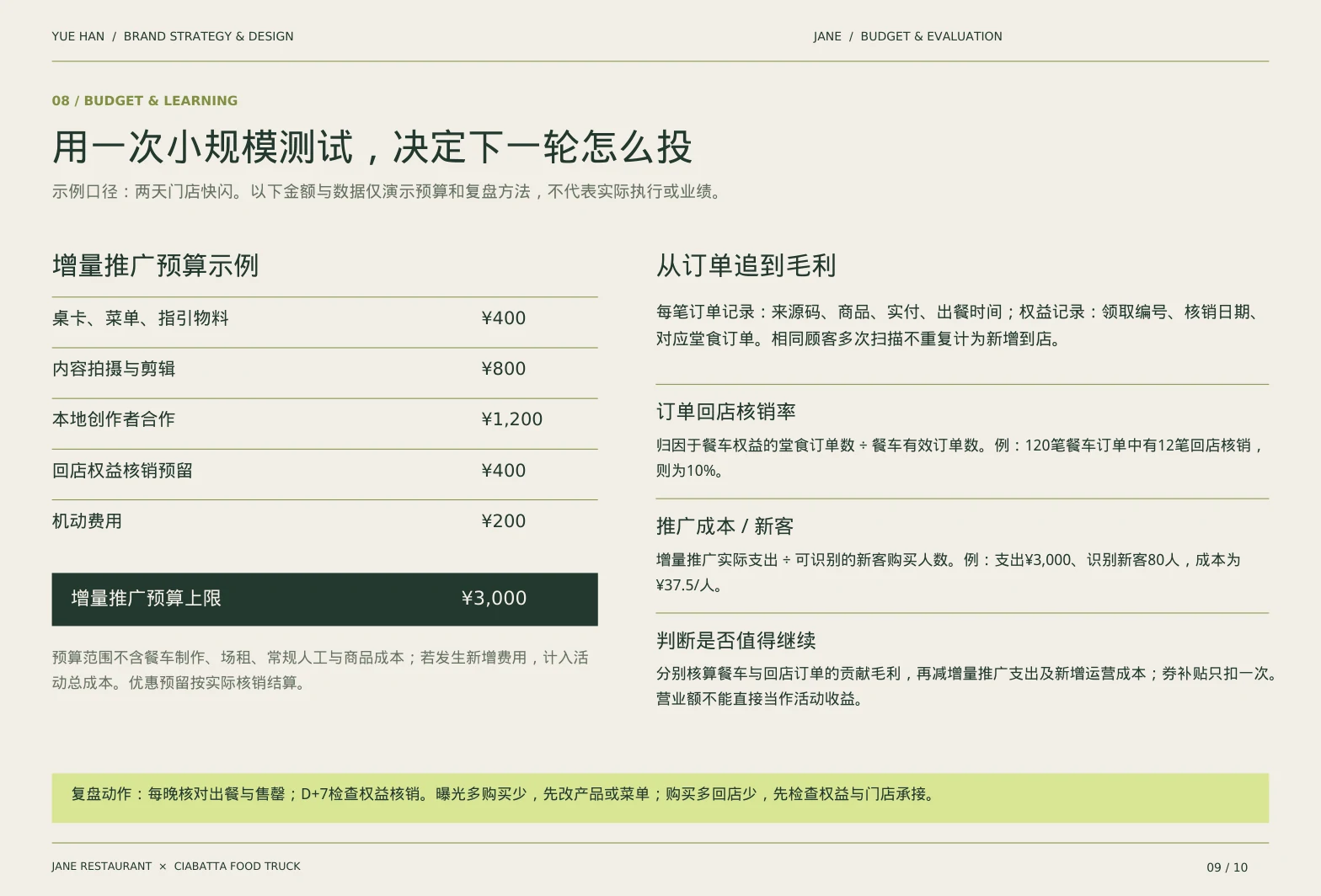The height and width of the screenshot is (896, 1321).
Task: Click the footer 'JANE RESTAURANT × CIABATTA FOOD TRUCK'
Action: [x=176, y=867]
